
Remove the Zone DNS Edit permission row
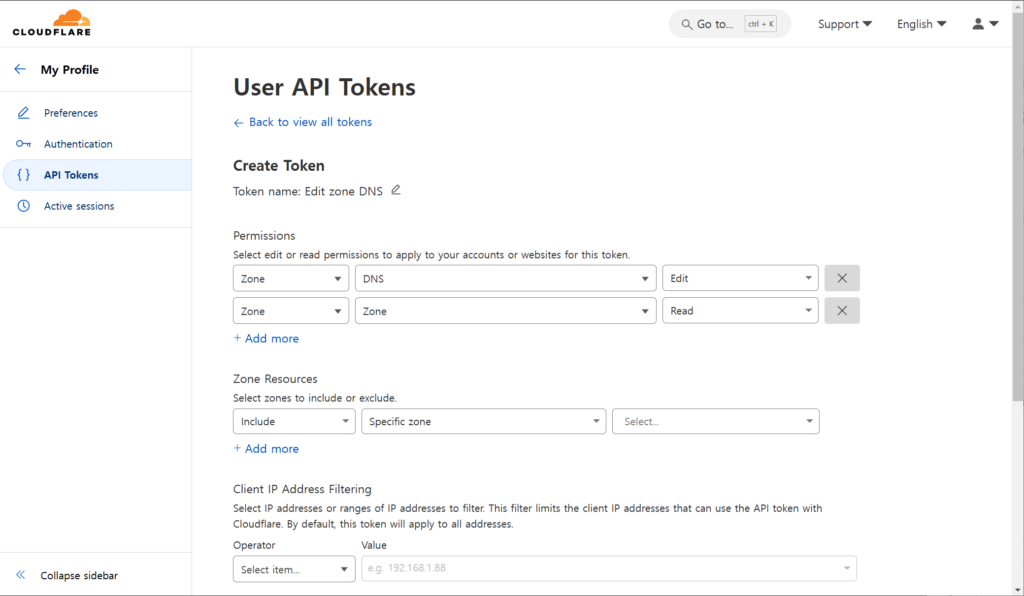[x=841, y=278]
